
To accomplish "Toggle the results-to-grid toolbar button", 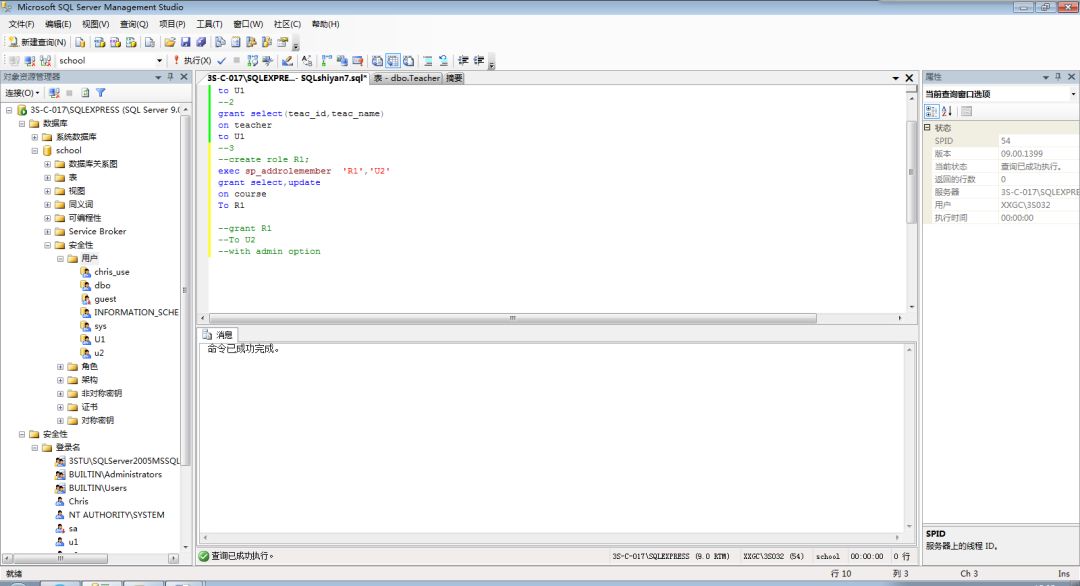I will click(392, 60).
